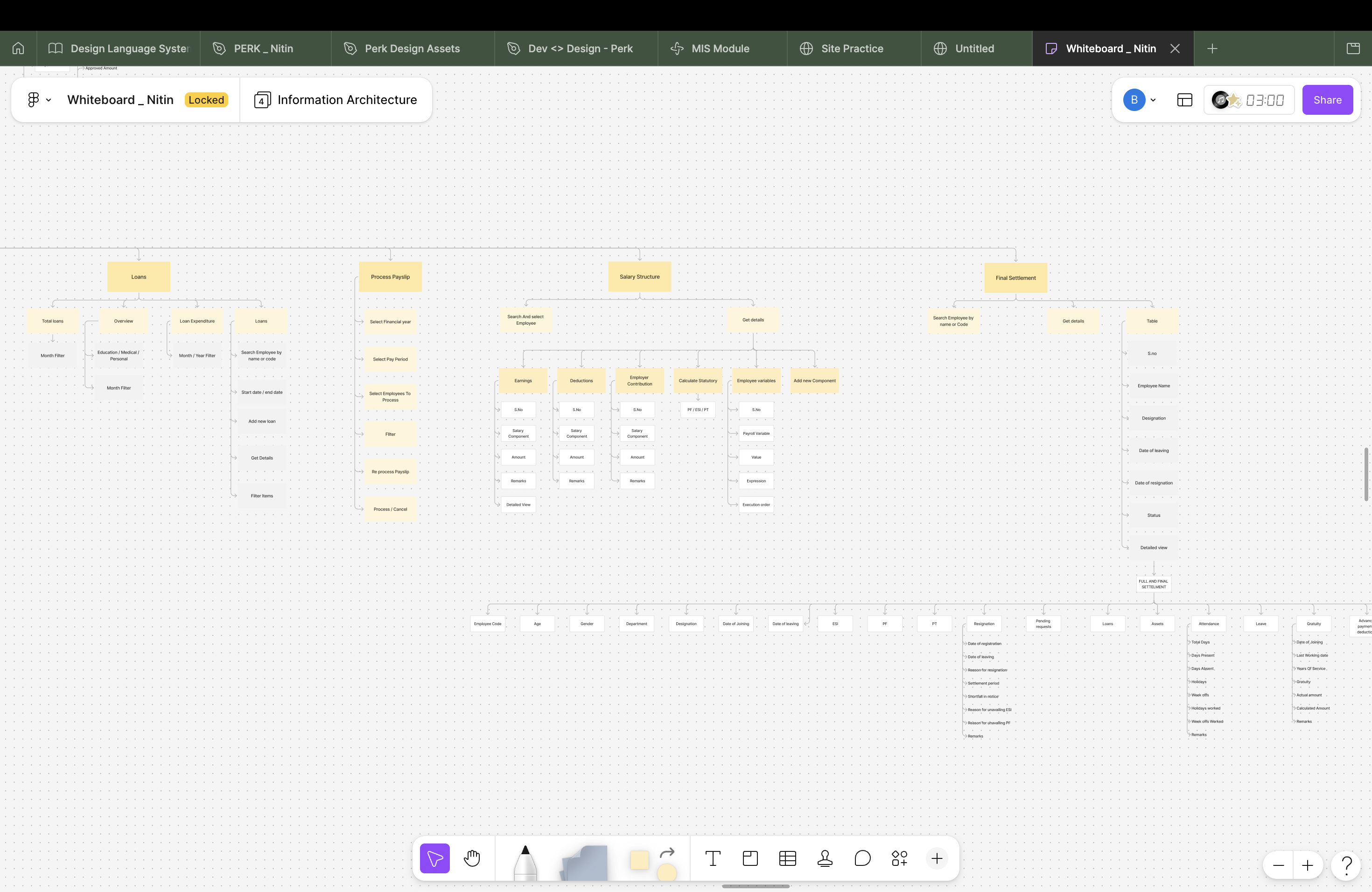
Task: Select the Section tool
Action: (750, 858)
